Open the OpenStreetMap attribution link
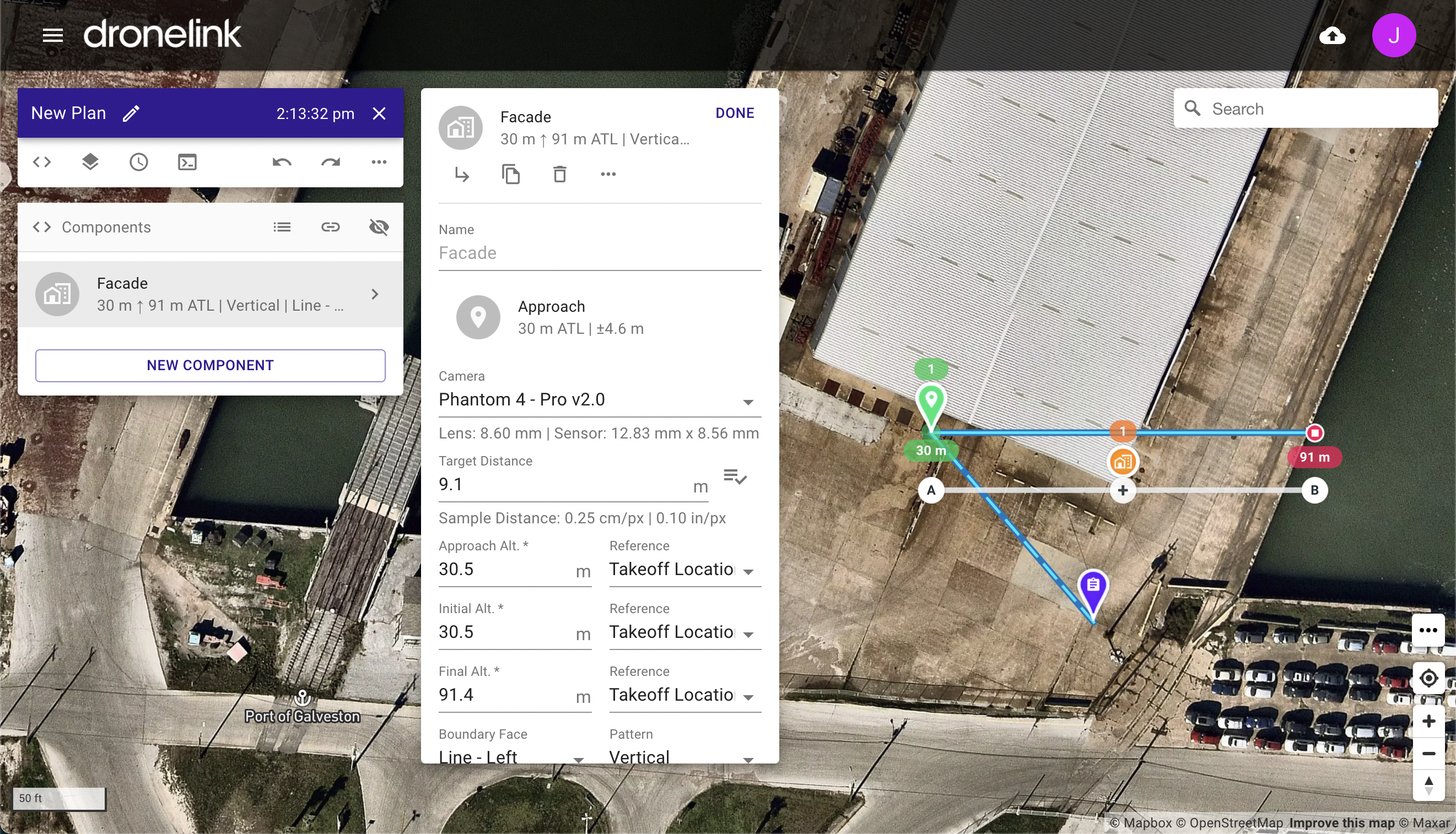Image resolution: width=1456 pixels, height=834 pixels. (1229, 823)
